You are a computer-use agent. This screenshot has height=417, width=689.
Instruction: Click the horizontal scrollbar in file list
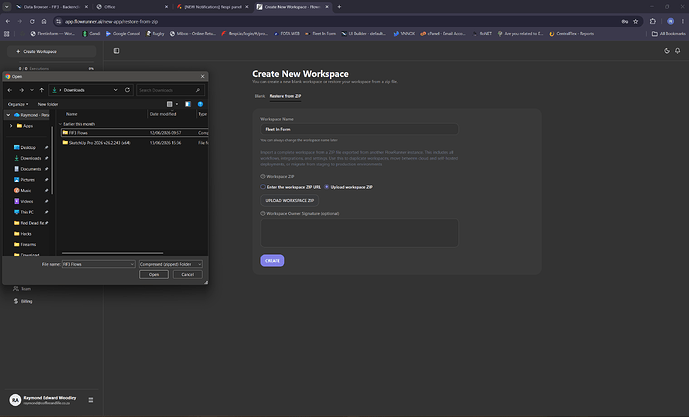(112, 253)
